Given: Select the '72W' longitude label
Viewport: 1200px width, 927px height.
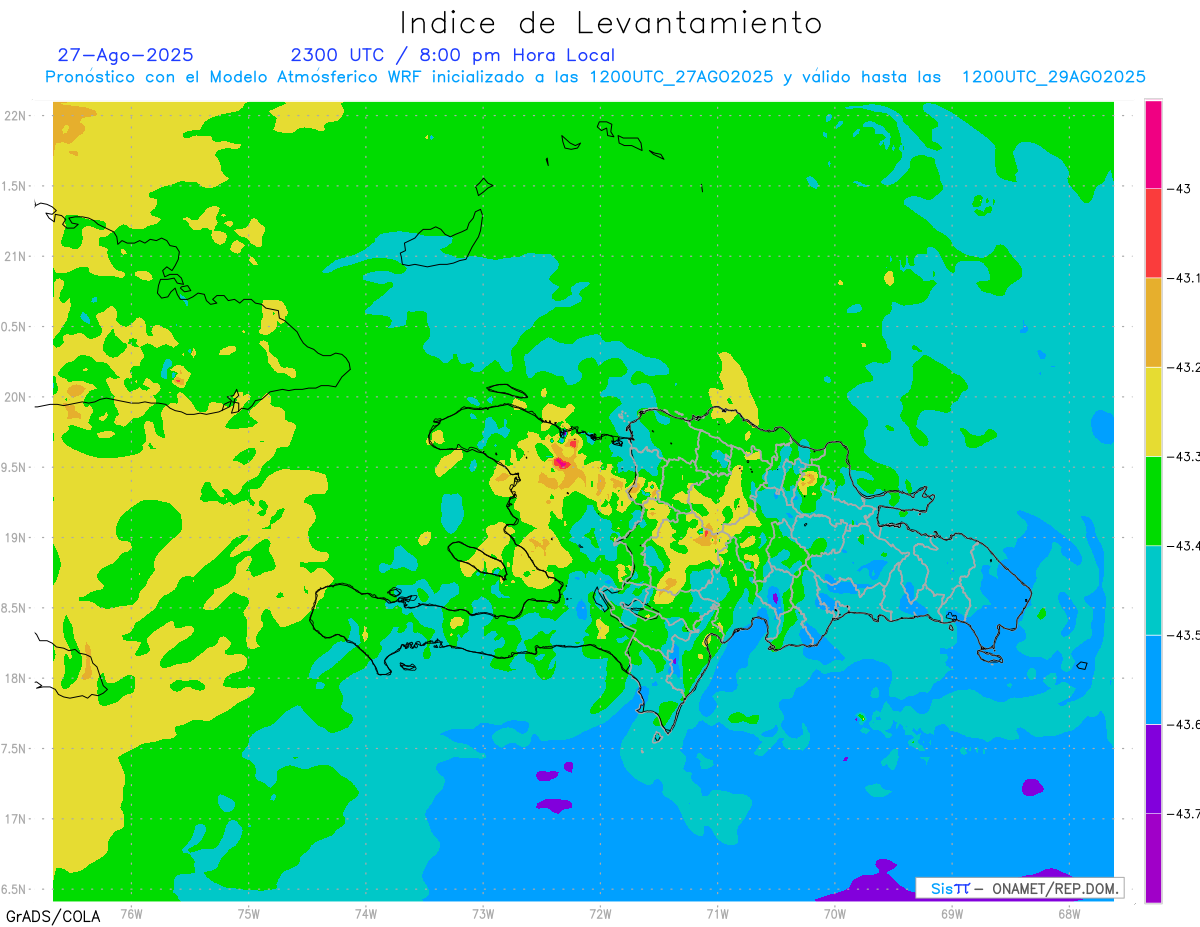Looking at the screenshot, I should [x=600, y=915].
